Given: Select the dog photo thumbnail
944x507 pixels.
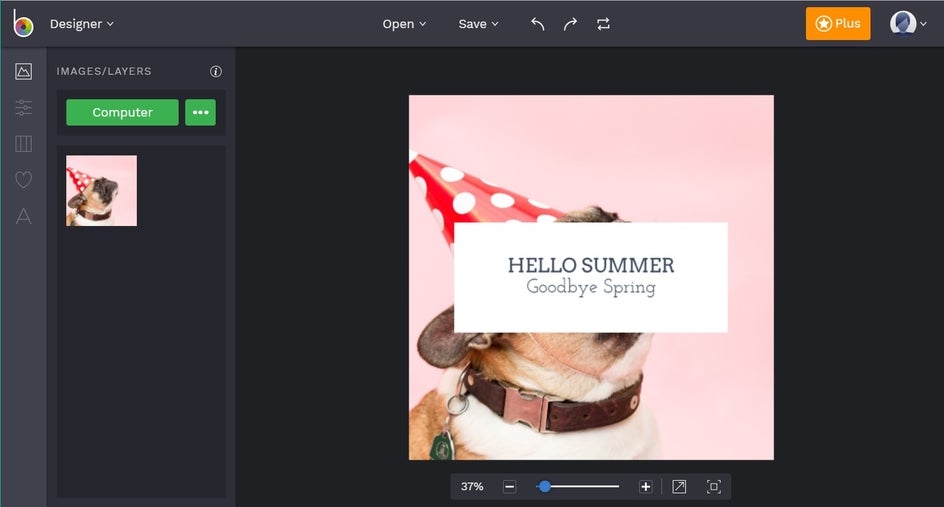Looking at the screenshot, I should coord(102,191).
